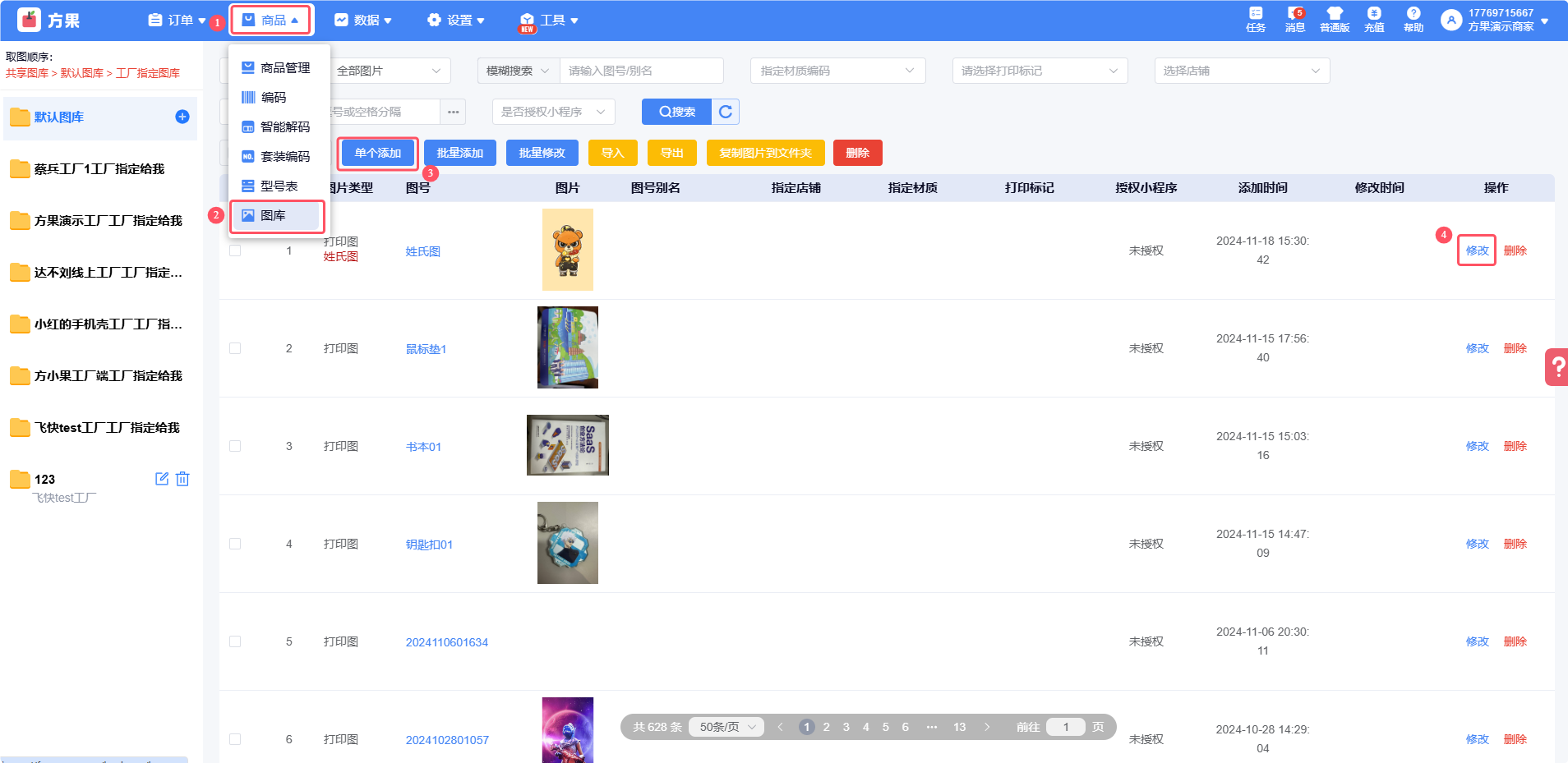The image size is (1568, 763).
Task: Open the 模糊搜索 search mode dropdown
Action: pyautogui.click(x=519, y=71)
